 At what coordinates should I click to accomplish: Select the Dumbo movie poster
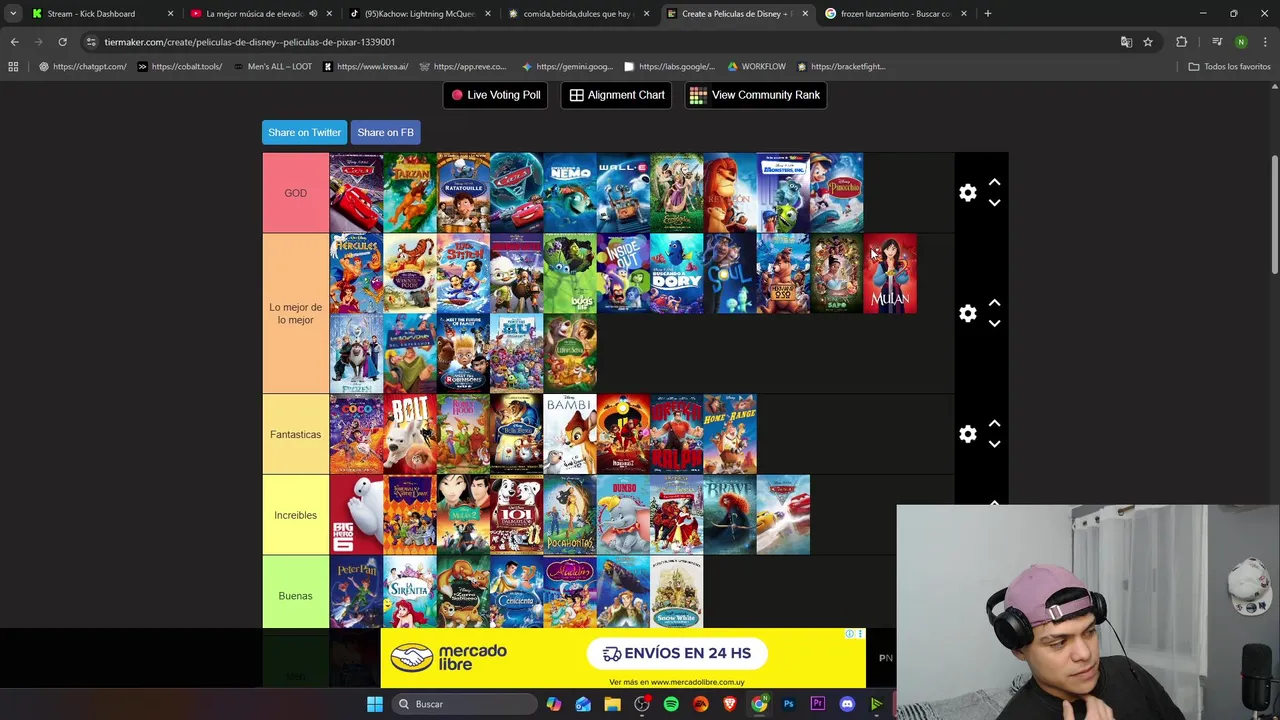[623, 515]
